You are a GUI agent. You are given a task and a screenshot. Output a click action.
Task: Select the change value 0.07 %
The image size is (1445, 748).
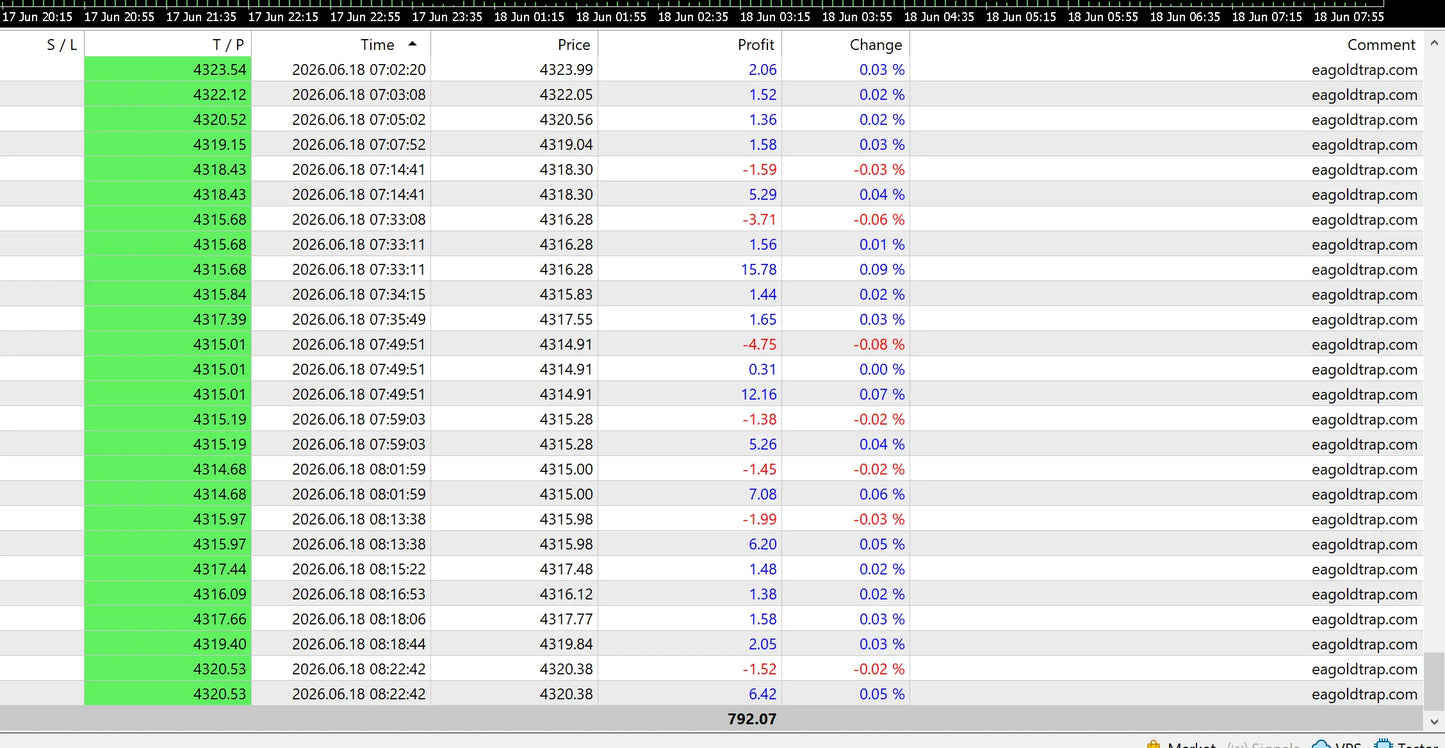pyautogui.click(x=882, y=394)
